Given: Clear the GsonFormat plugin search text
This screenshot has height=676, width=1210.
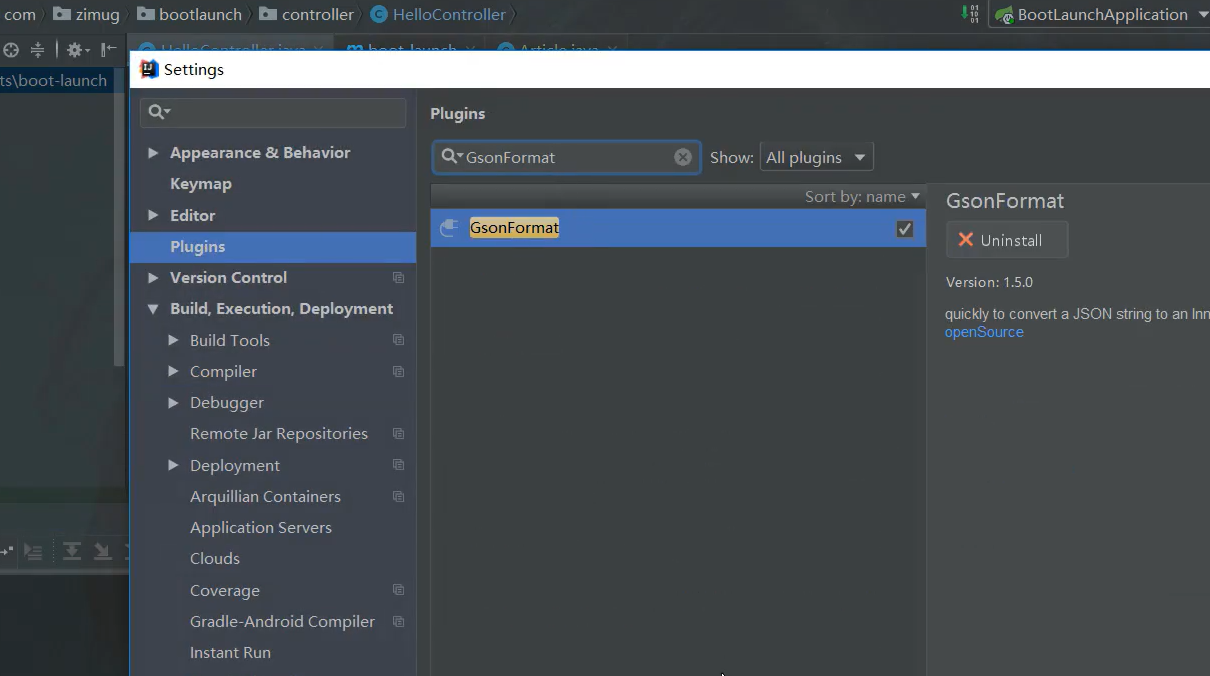Looking at the screenshot, I should pyautogui.click(x=683, y=157).
